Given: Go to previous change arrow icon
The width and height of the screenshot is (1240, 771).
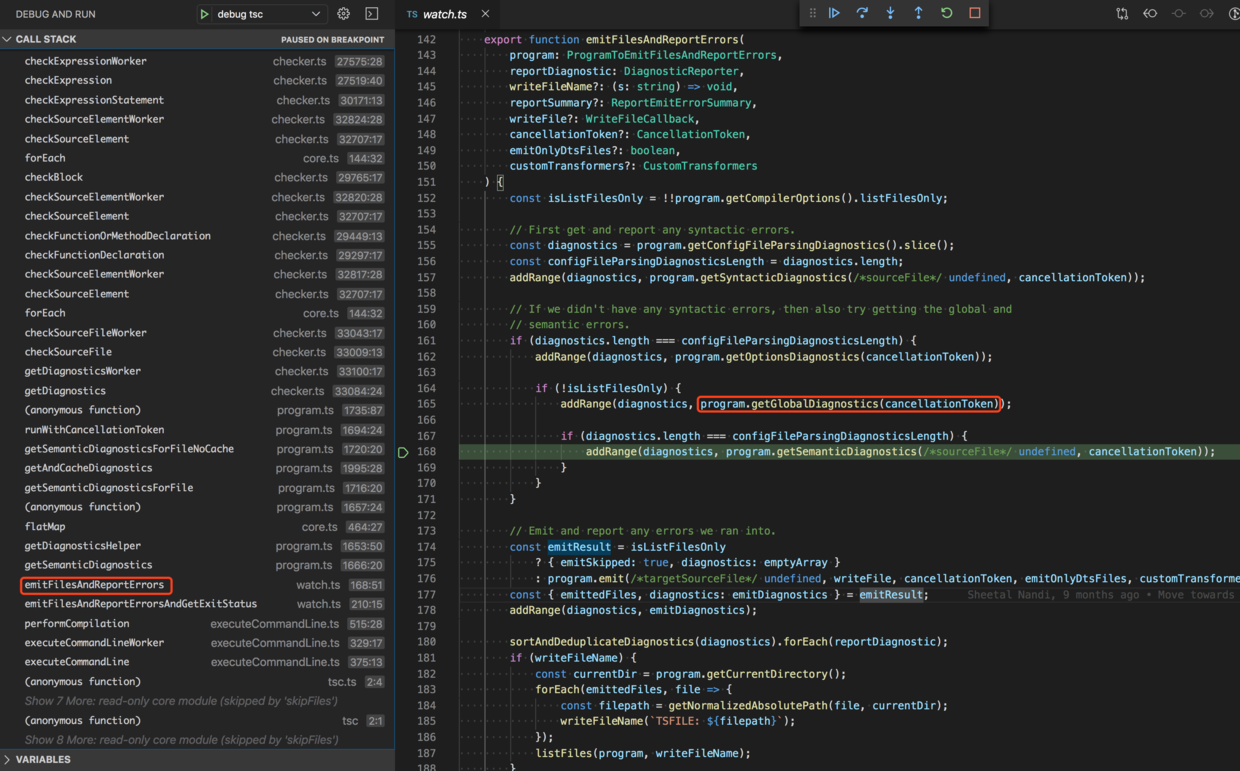Looking at the screenshot, I should (x=1150, y=14).
